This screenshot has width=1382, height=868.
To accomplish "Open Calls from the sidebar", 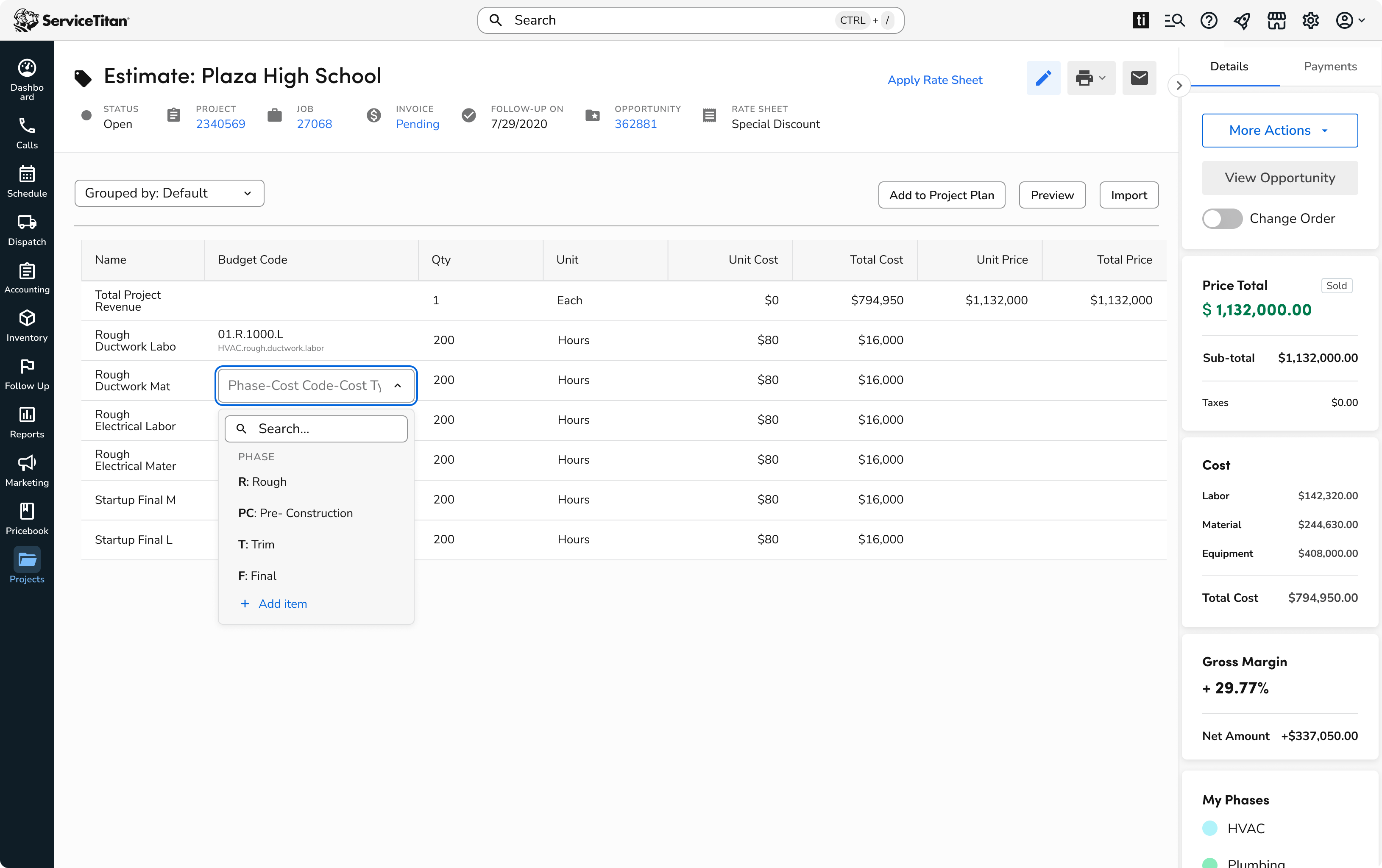I will point(27,133).
